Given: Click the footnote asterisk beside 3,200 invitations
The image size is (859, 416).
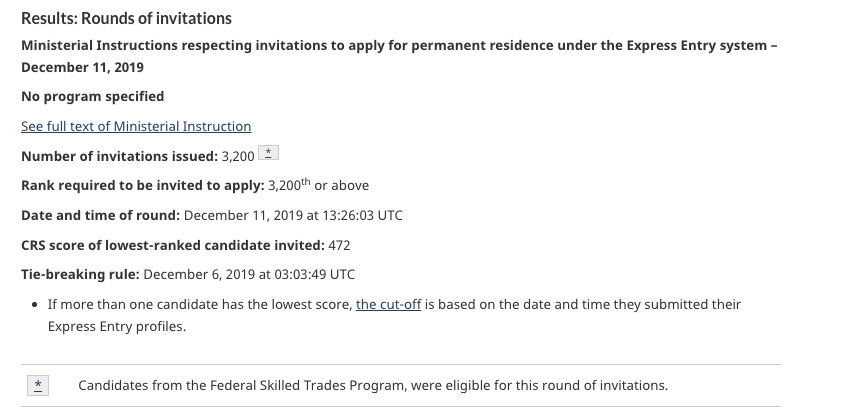Looking at the screenshot, I should pyautogui.click(x=268, y=155).
